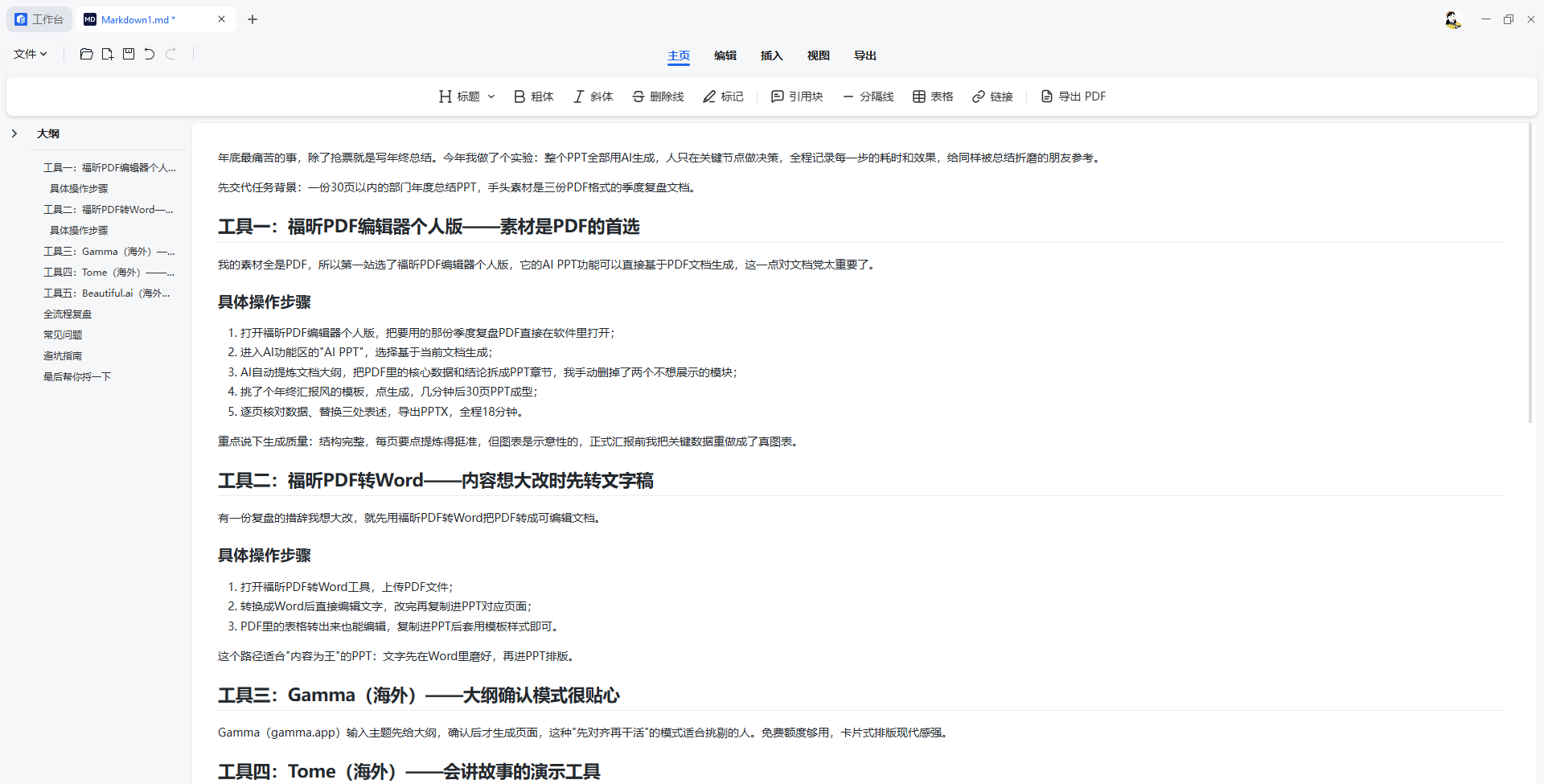Click list item 转换成Word后直接编辑文字
The height and width of the screenshot is (784, 1544).
point(386,606)
